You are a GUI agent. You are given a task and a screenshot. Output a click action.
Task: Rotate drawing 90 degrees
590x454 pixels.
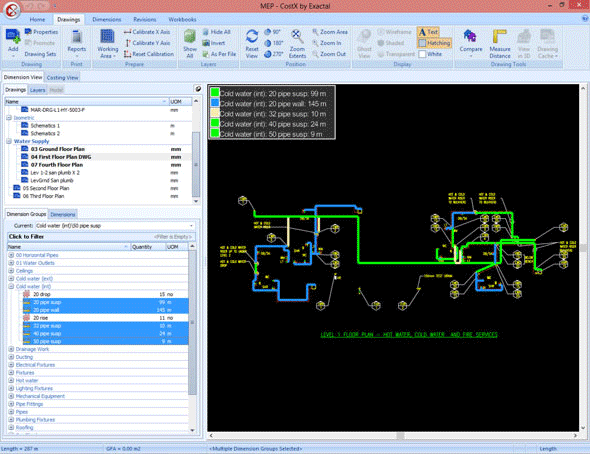[272, 32]
